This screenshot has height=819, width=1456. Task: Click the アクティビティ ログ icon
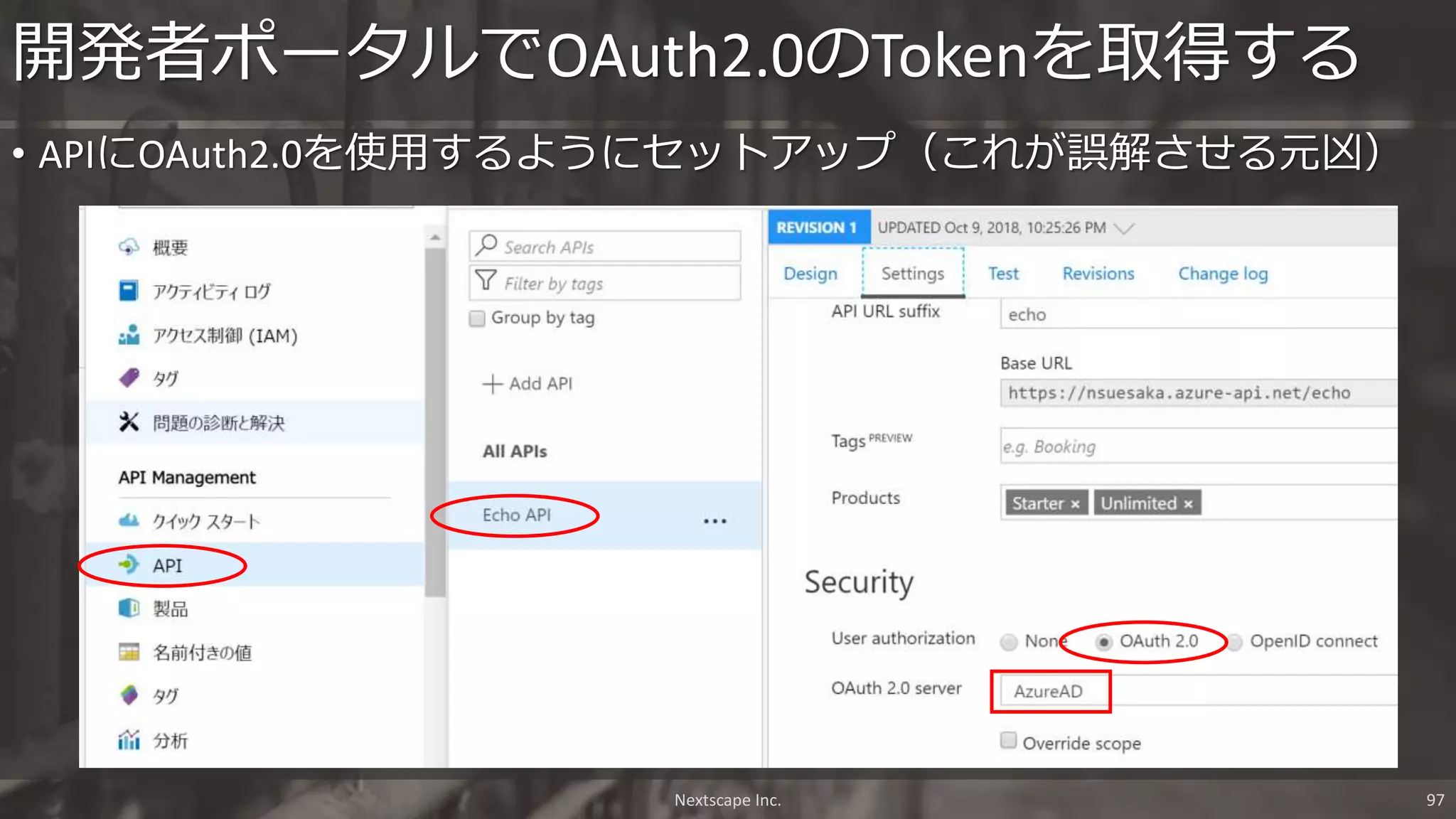pos(129,291)
